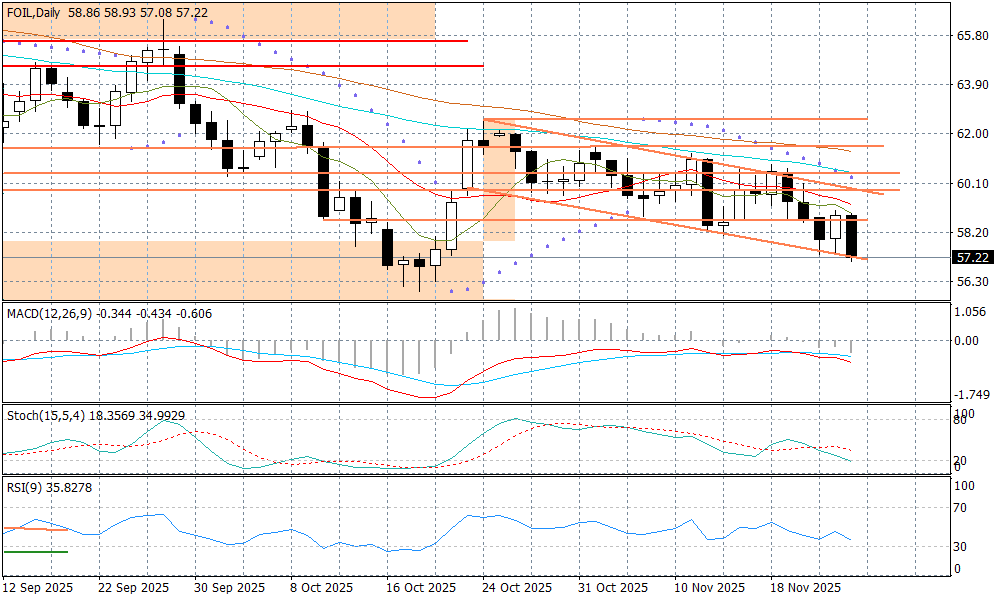The width and height of the screenshot is (1000, 600).
Task: Click the 56.30 price axis label
Action: [x=973, y=282]
